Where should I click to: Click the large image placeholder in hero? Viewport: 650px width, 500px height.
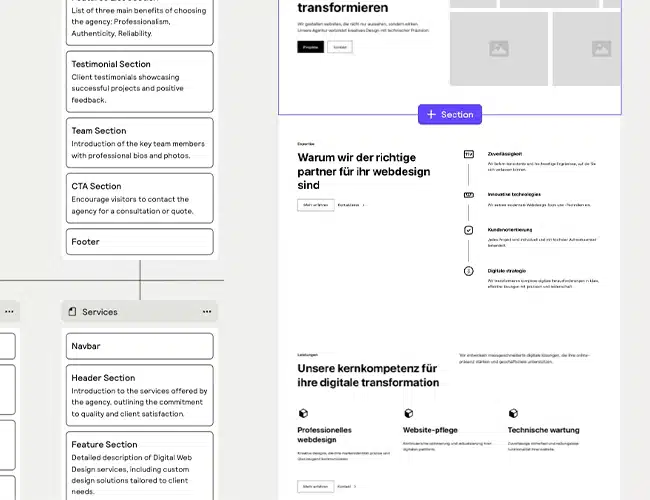click(499, 49)
